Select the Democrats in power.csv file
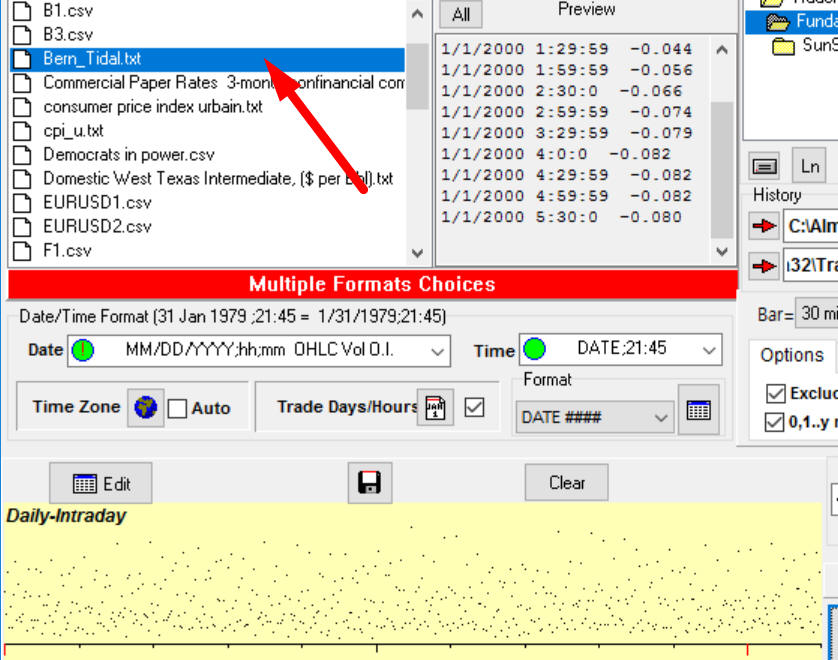 129,155
